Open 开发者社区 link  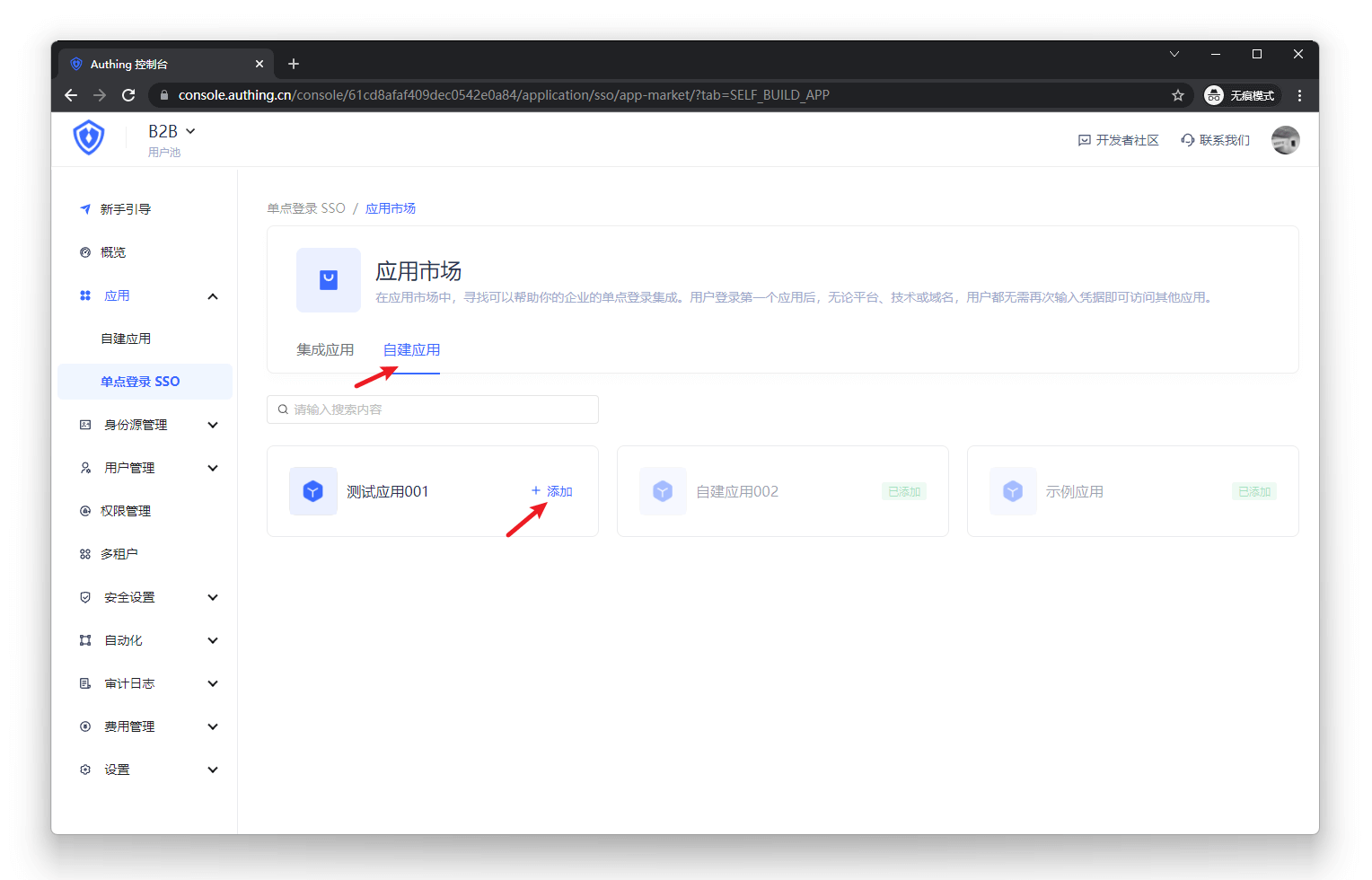click(x=1118, y=140)
